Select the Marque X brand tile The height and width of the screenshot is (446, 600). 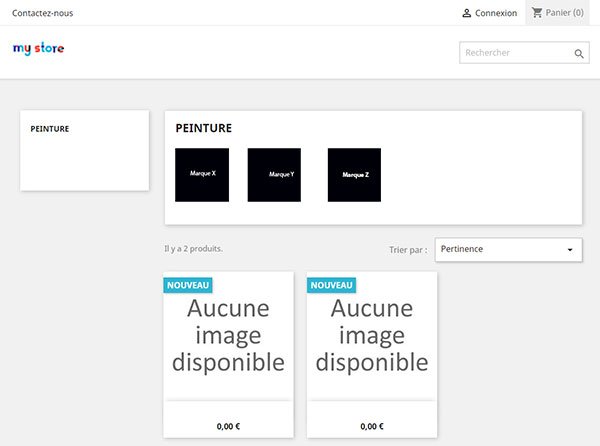(202, 175)
